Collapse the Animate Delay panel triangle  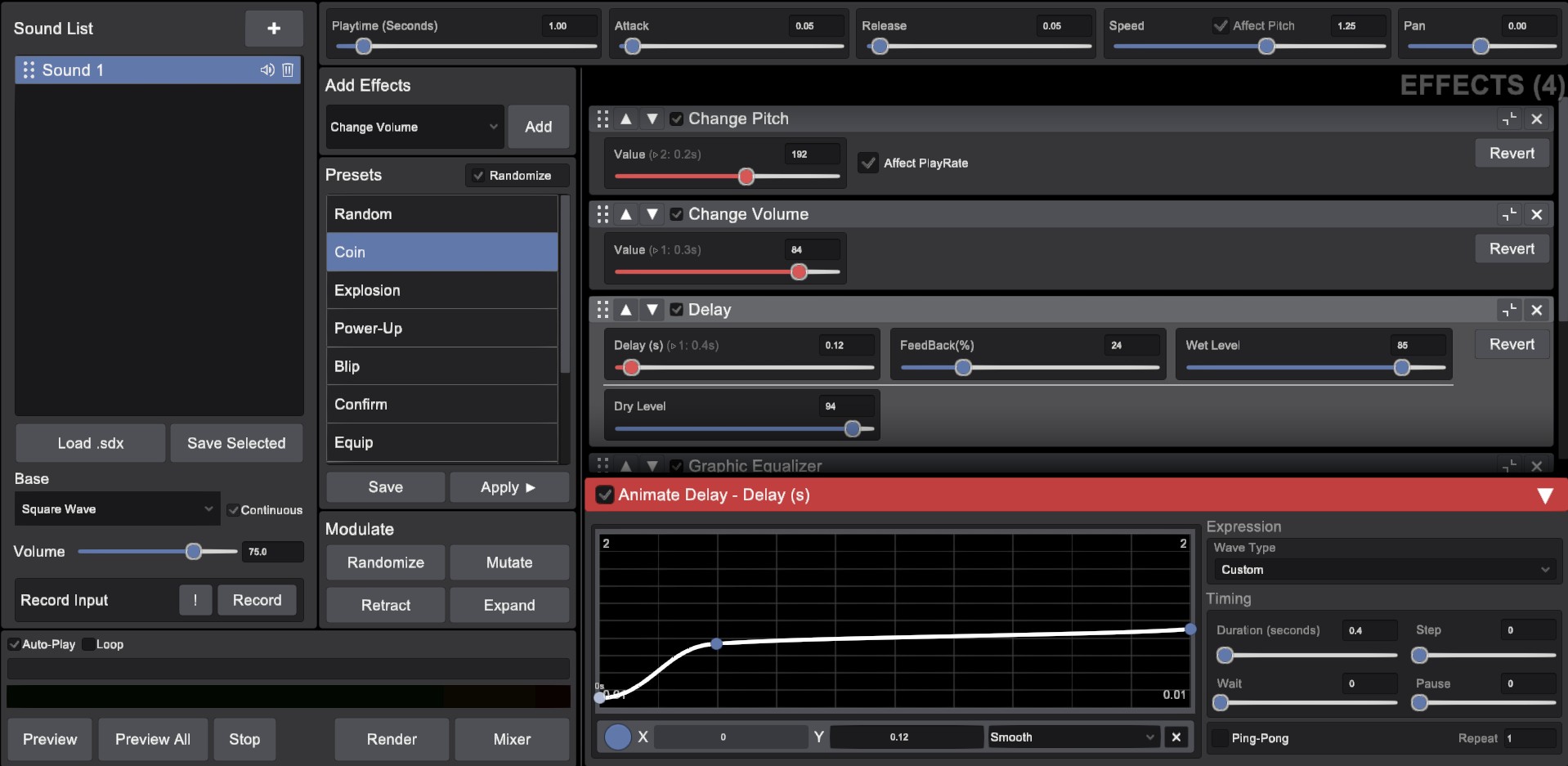[x=1544, y=495]
